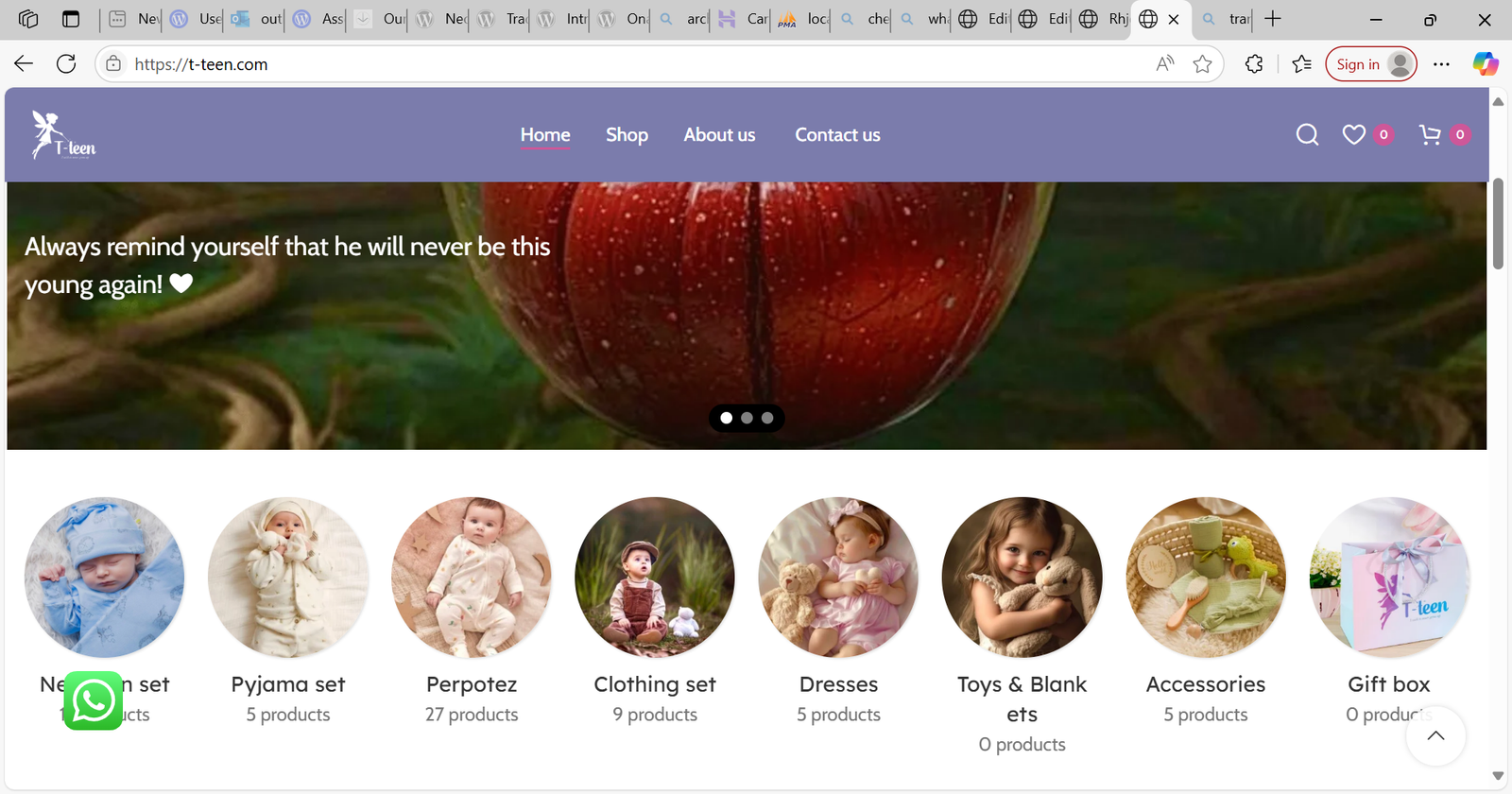Open Newborn set category image
The image size is (1512, 794).
click(x=104, y=578)
